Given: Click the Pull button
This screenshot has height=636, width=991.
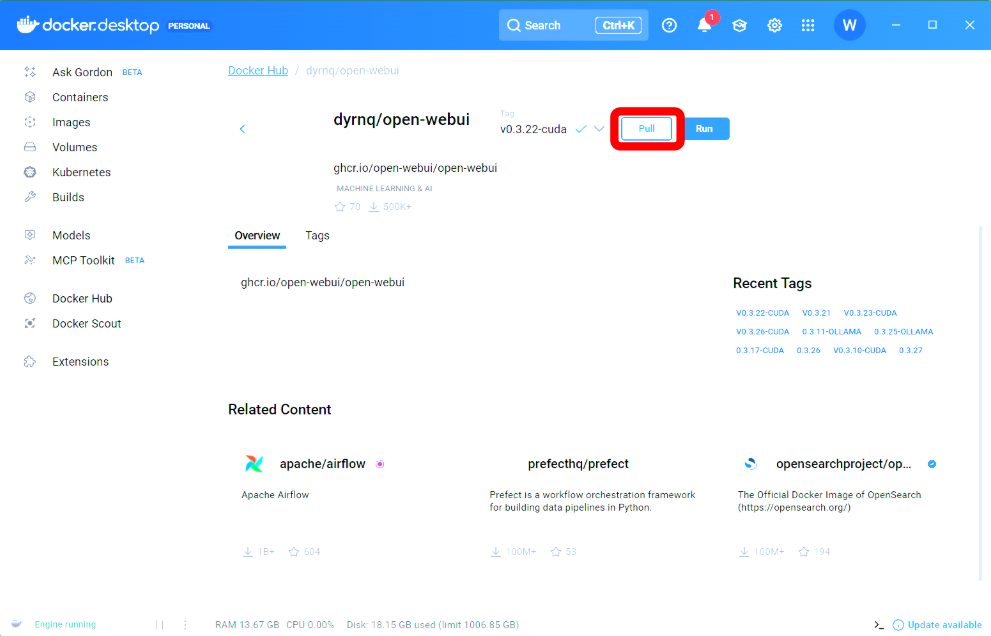Looking at the screenshot, I should pos(646,129).
